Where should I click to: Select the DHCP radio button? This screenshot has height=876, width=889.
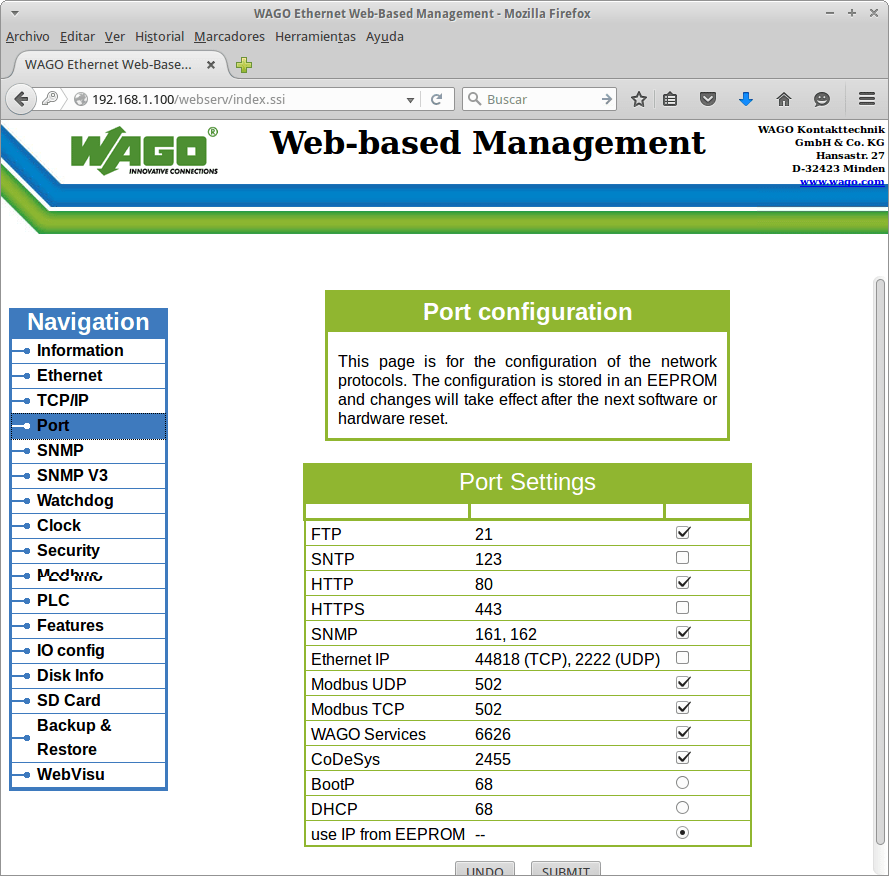[682, 807]
